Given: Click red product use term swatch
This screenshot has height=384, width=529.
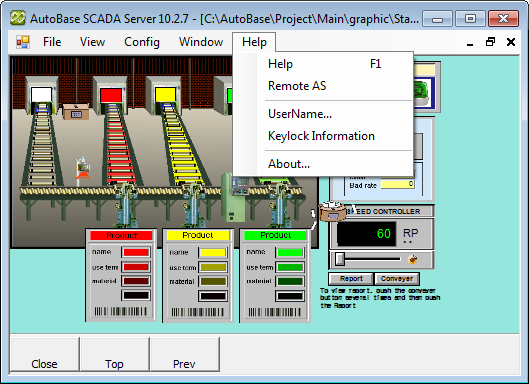Looking at the screenshot, I should coord(136,267).
